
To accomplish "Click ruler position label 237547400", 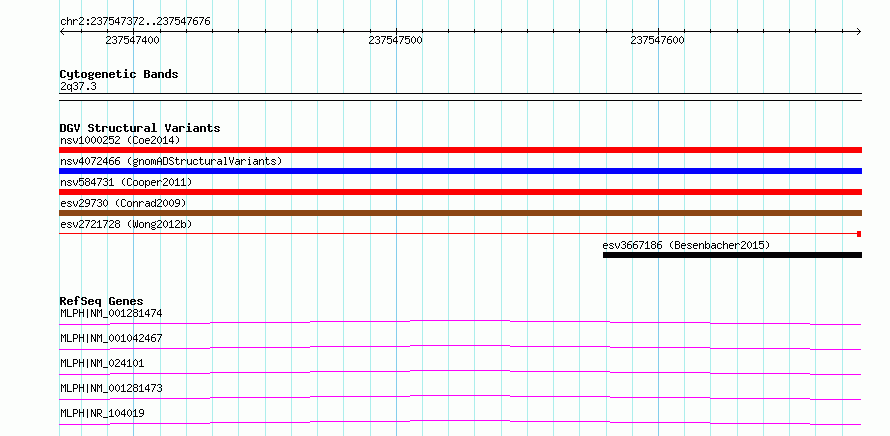I will 132,40.
